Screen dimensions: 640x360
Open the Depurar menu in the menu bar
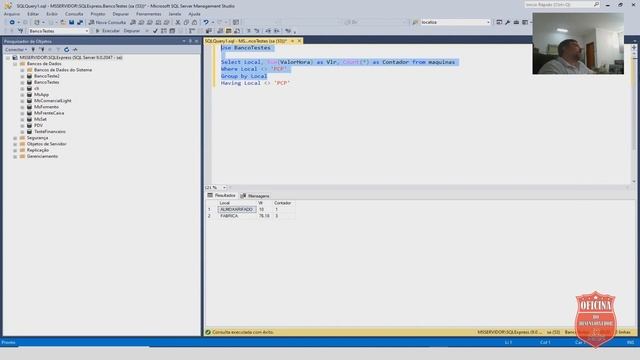(120, 14)
